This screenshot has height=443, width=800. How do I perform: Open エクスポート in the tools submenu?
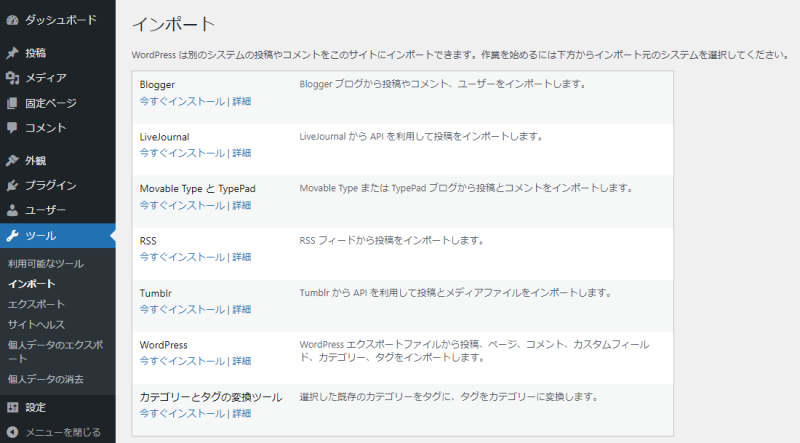click(x=36, y=304)
